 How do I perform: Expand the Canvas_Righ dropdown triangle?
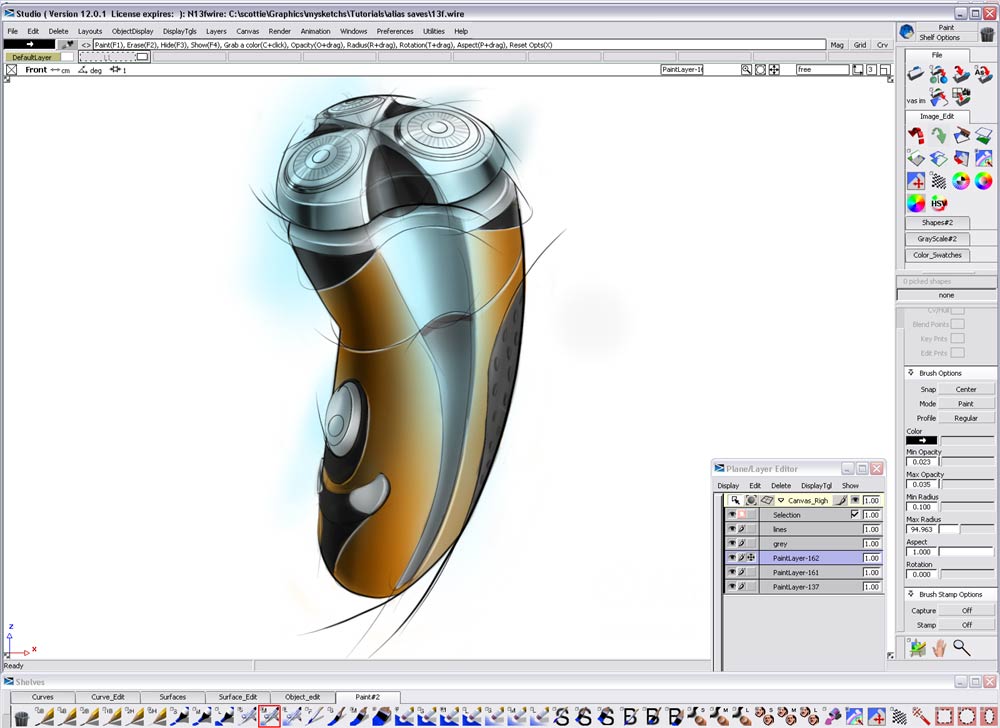(x=780, y=500)
